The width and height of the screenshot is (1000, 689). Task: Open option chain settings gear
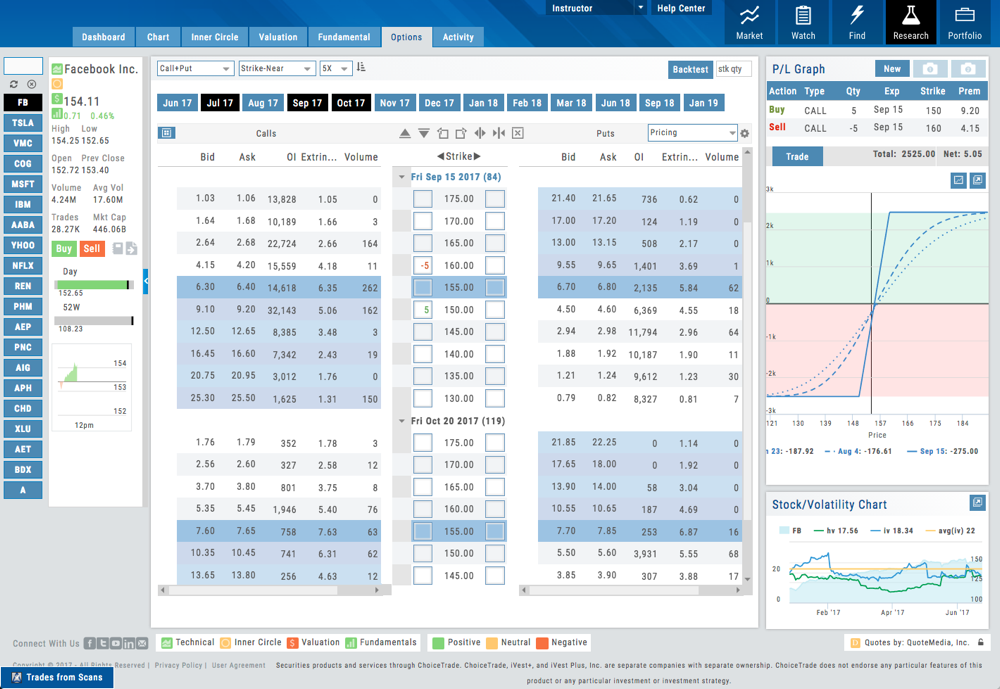(744, 133)
